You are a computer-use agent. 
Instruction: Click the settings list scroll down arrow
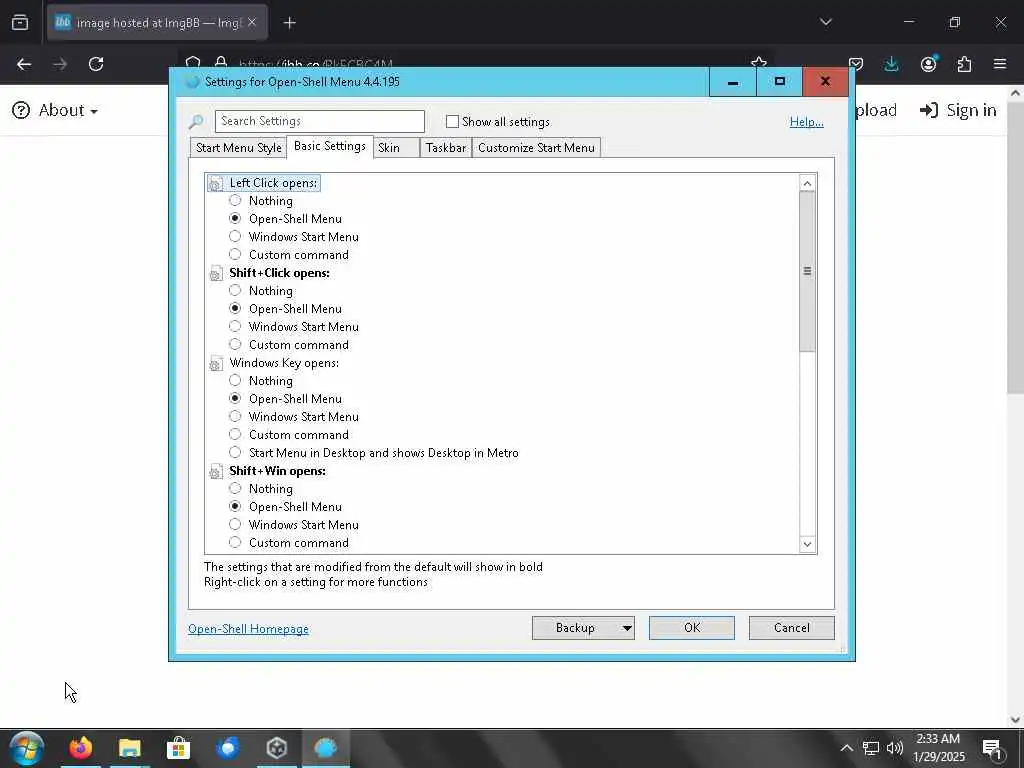pyautogui.click(x=807, y=544)
